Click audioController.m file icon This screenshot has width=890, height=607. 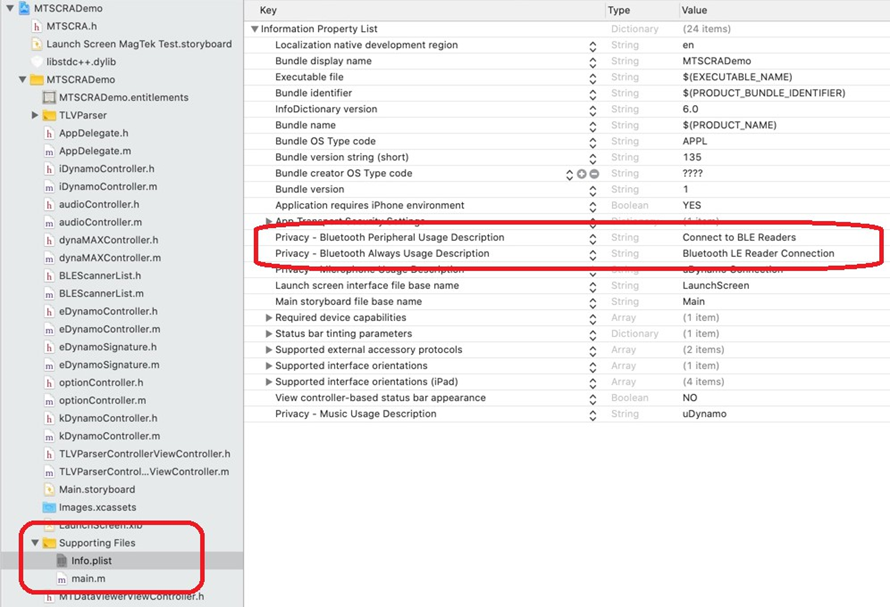[49, 223]
